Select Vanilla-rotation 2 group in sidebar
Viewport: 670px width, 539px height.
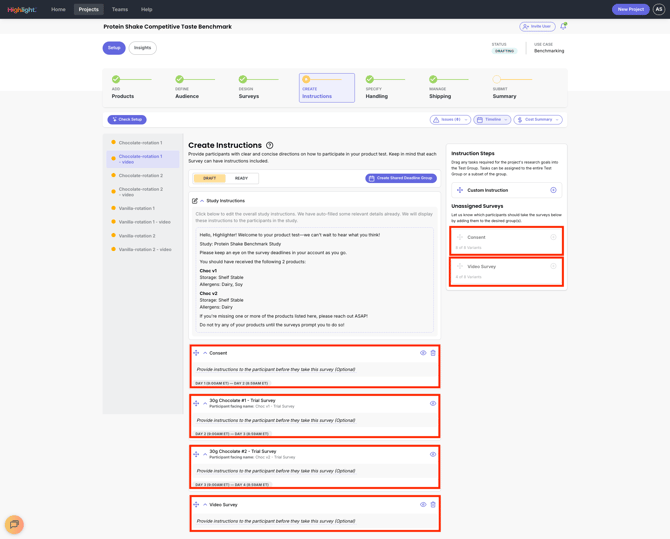[143, 236]
